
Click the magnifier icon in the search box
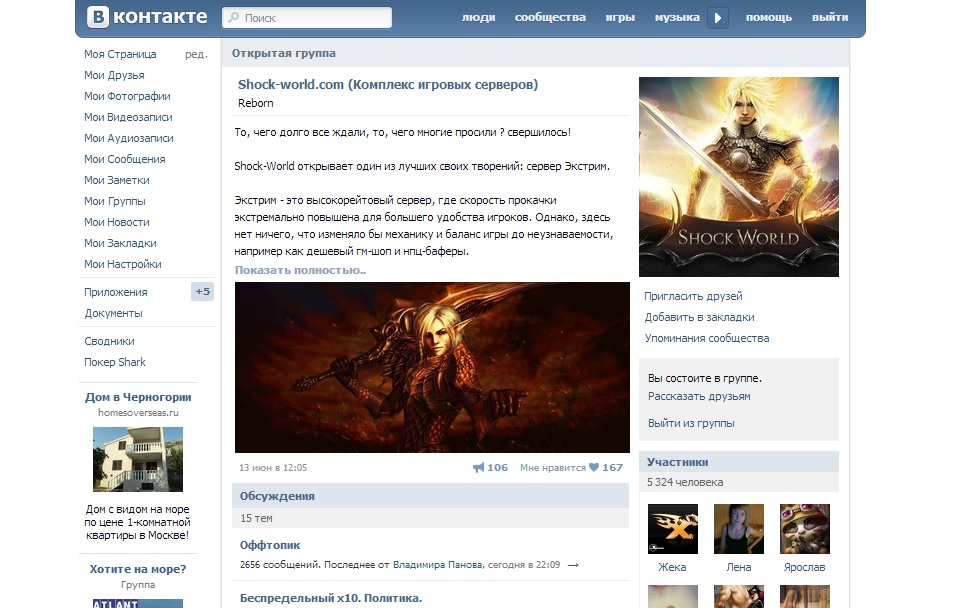point(234,18)
